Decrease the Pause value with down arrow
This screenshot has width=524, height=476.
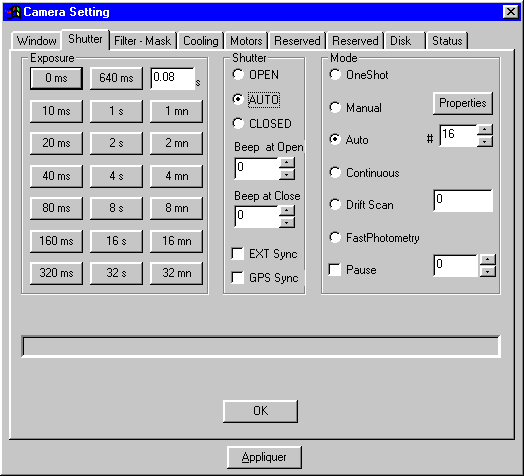point(488,271)
